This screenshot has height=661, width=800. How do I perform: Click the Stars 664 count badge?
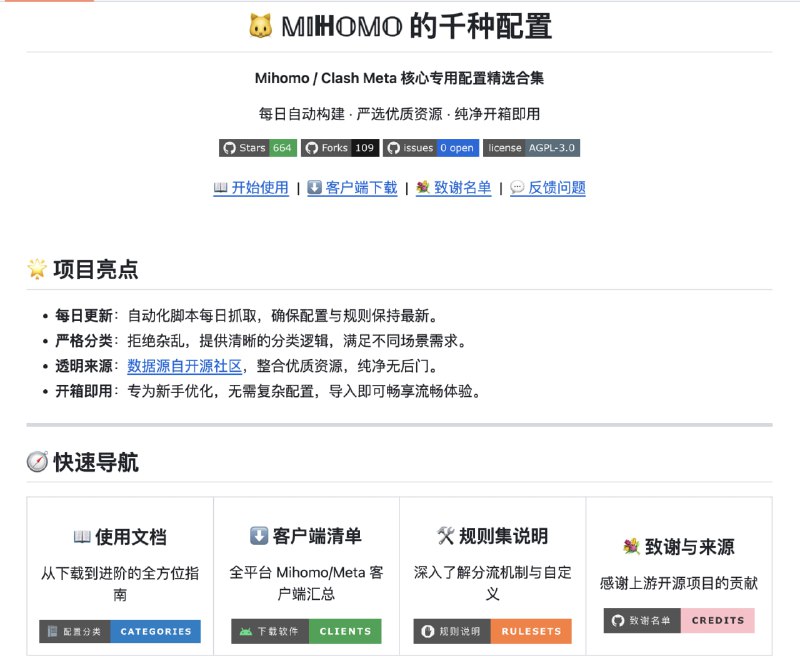[x=282, y=149]
